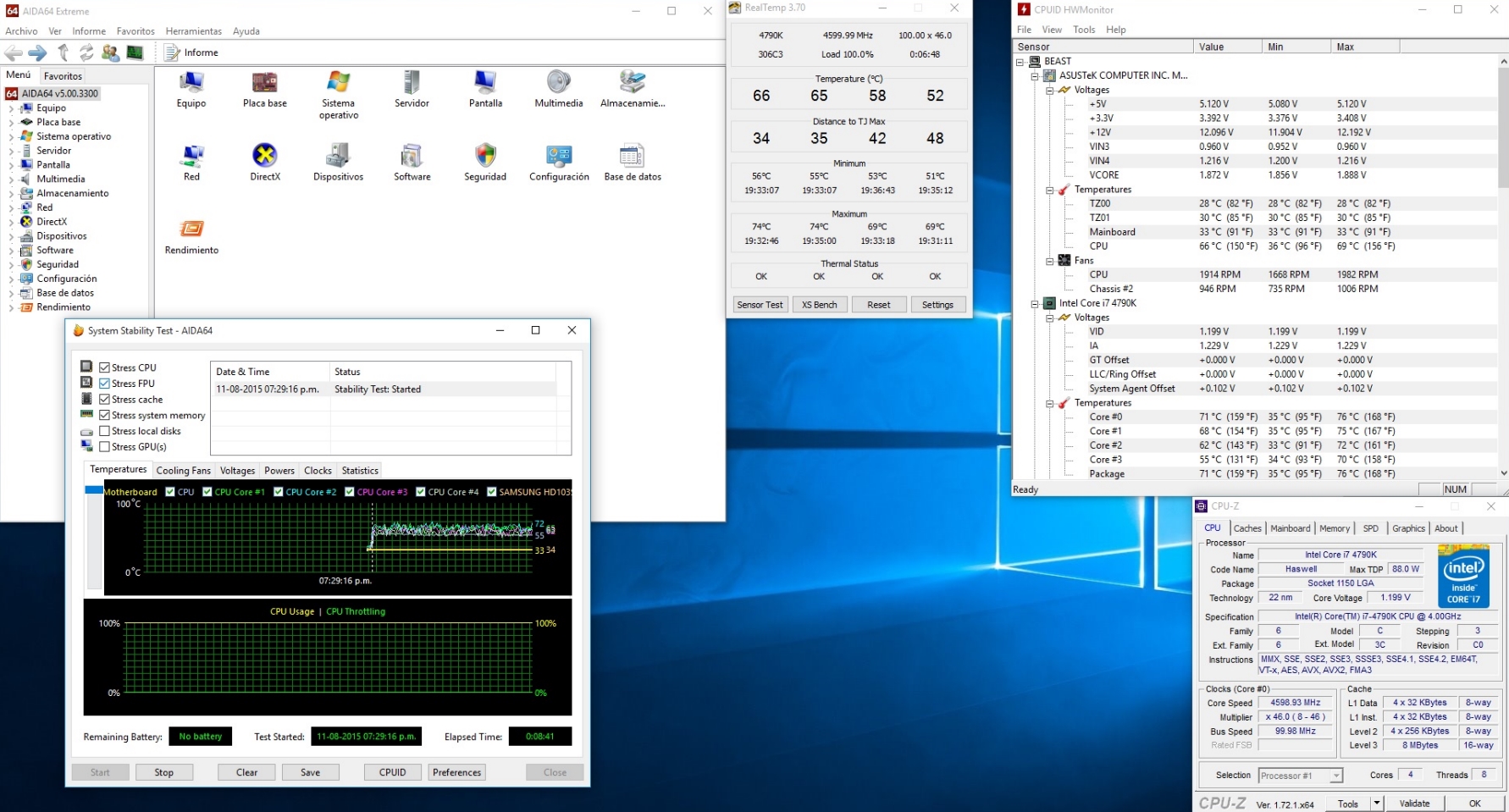Screen dimensions: 1509x812
Task: Click the Sensor Test button in RealTemp
Action: coord(760,305)
